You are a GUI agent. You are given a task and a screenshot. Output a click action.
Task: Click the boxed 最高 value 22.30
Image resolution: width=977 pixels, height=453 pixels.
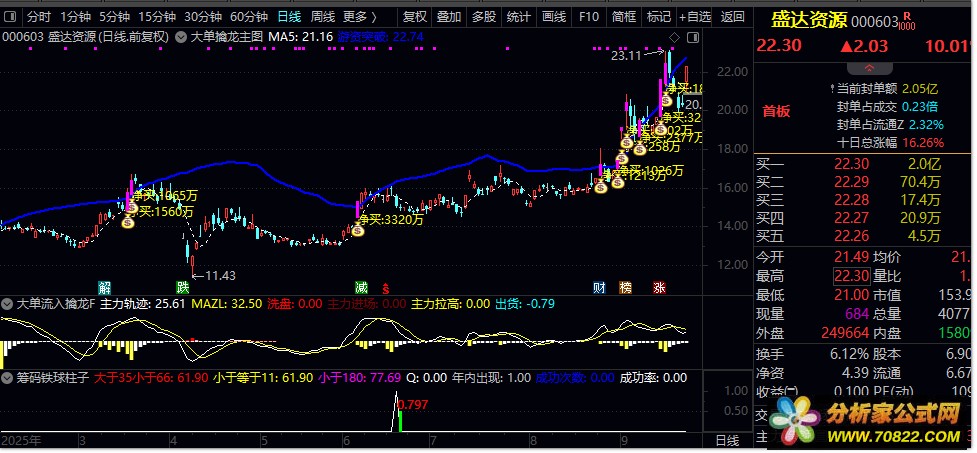[851, 276]
